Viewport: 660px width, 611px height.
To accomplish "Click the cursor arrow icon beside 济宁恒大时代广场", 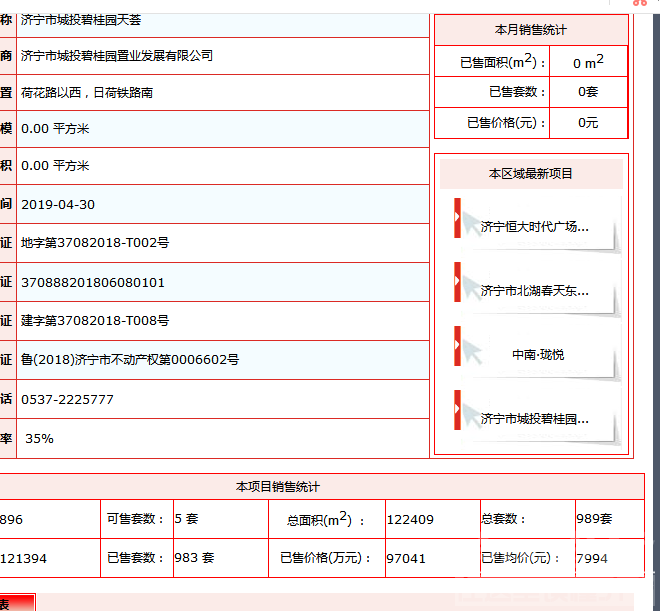I will [x=471, y=223].
